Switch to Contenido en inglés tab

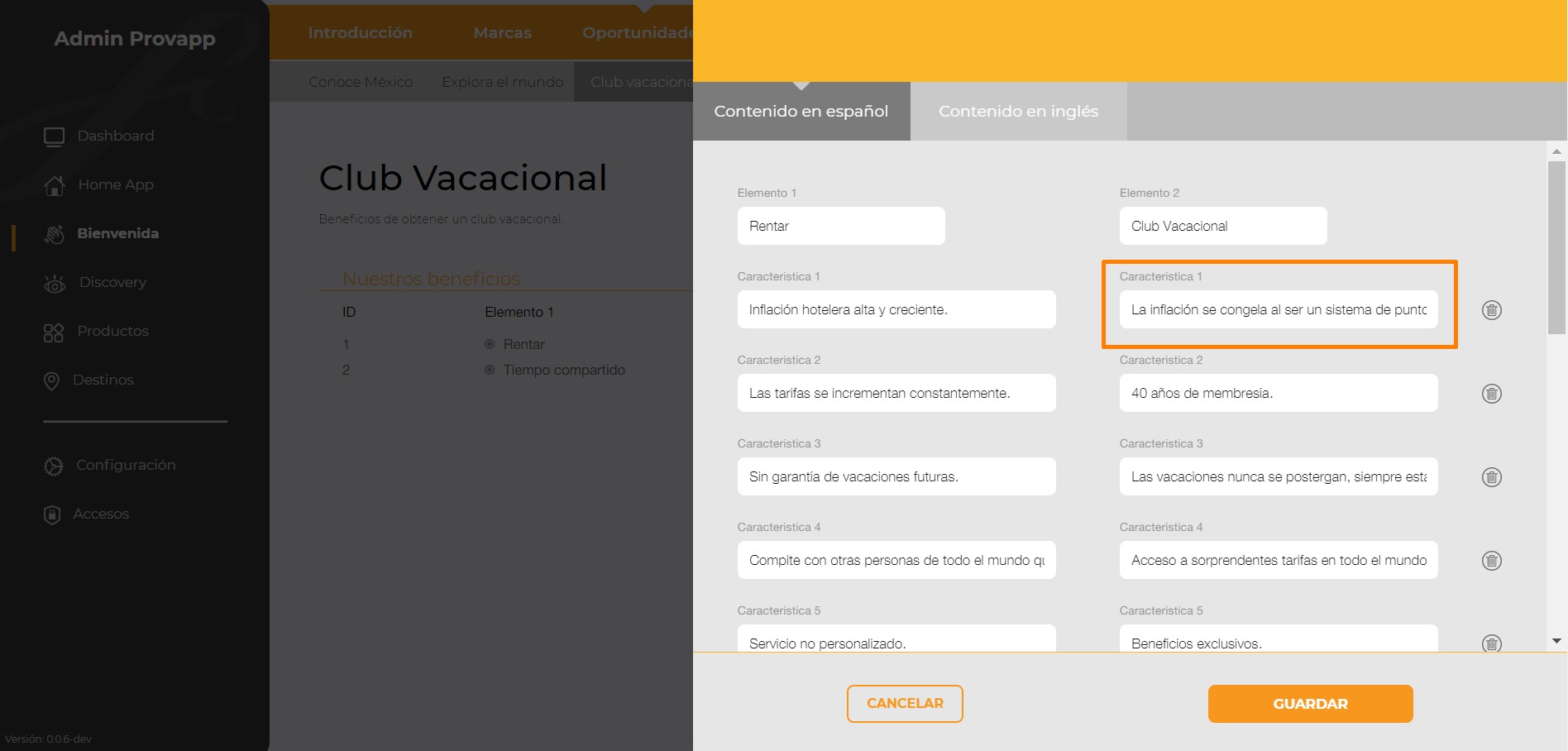click(x=1019, y=111)
